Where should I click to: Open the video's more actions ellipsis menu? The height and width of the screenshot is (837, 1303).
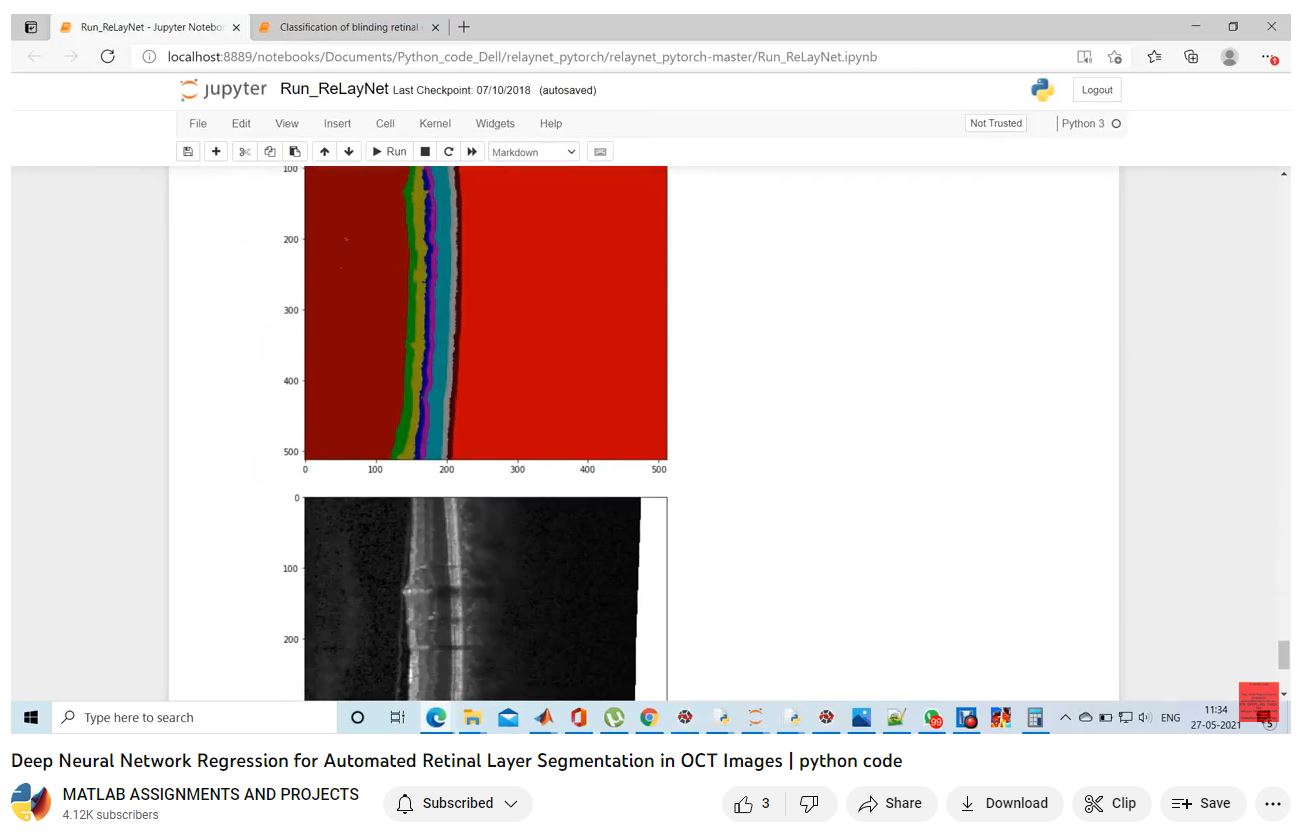(x=1272, y=803)
